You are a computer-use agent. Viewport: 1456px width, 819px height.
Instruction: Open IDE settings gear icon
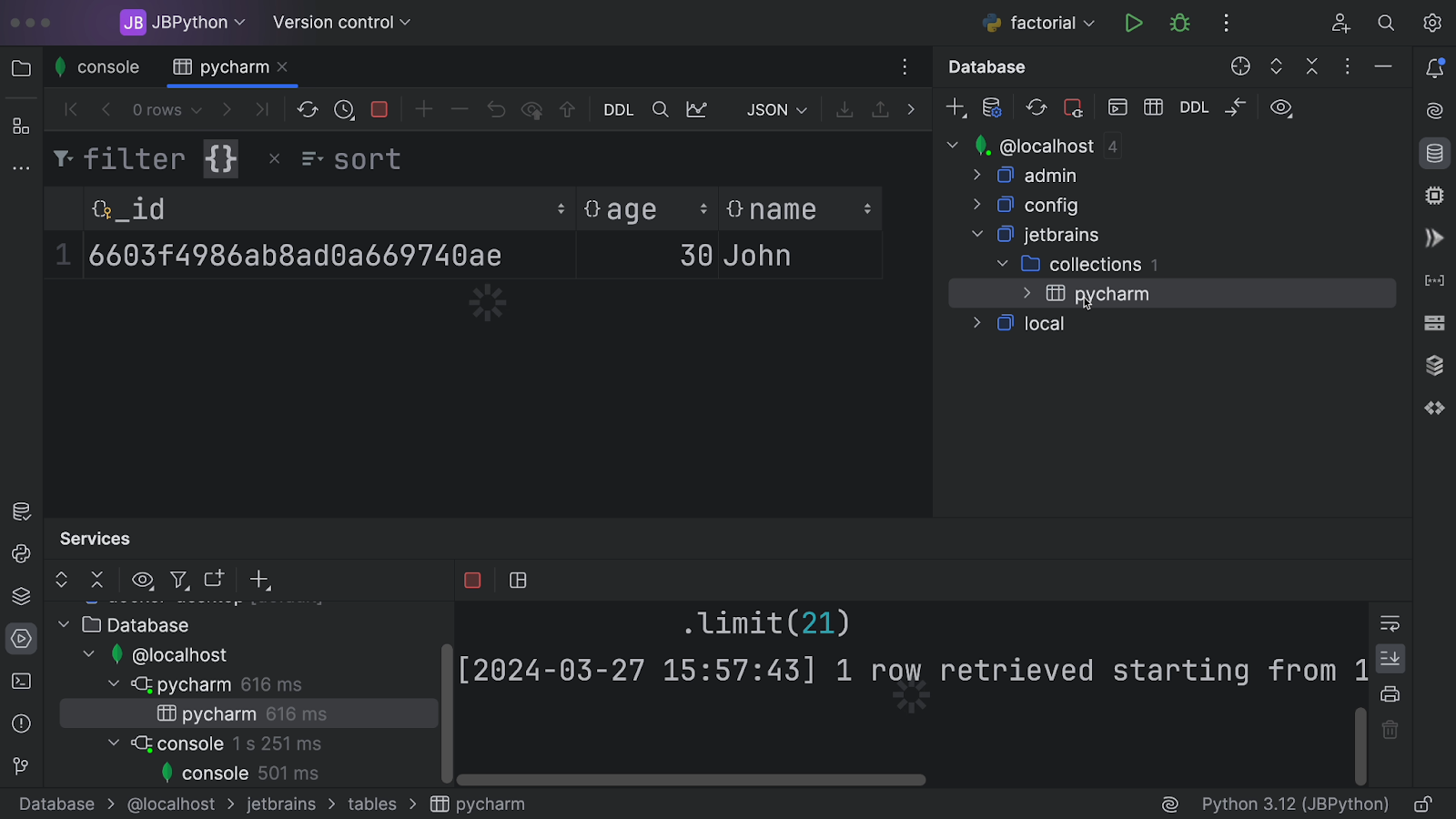(x=1432, y=23)
